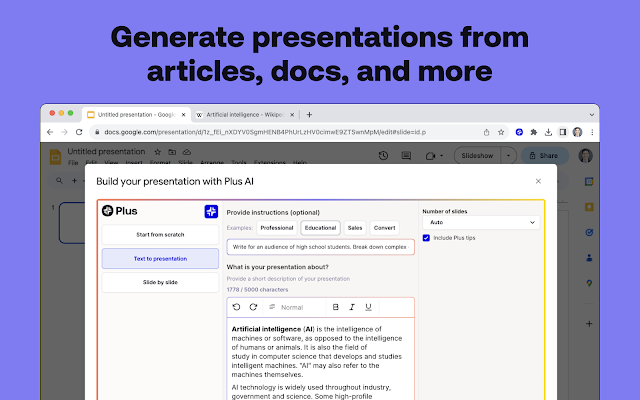Image resolution: width=640 pixels, height=400 pixels.
Task: Open the Number of slides dropdown
Action: tap(482, 222)
